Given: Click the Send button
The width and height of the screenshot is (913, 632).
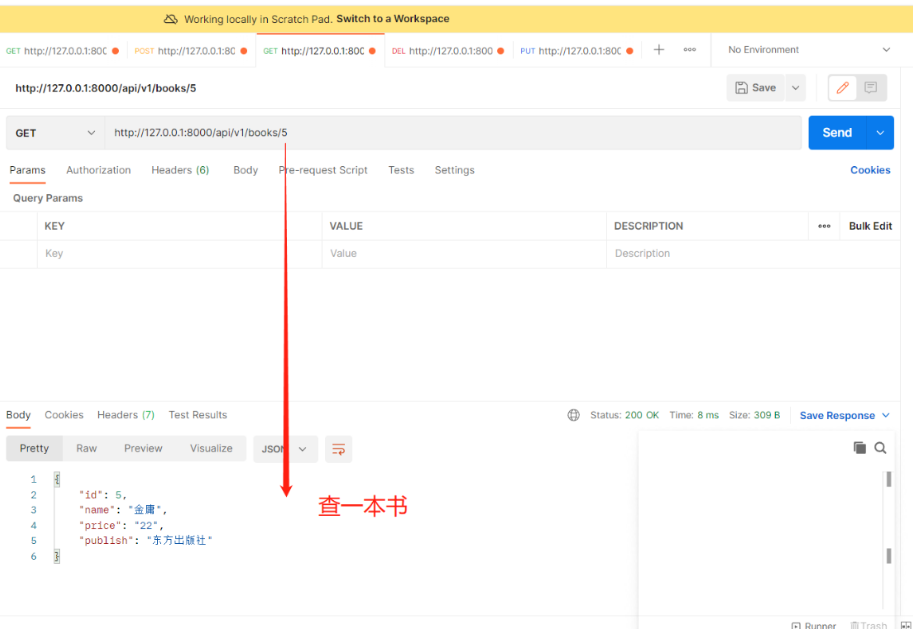Looking at the screenshot, I should click(x=837, y=133).
